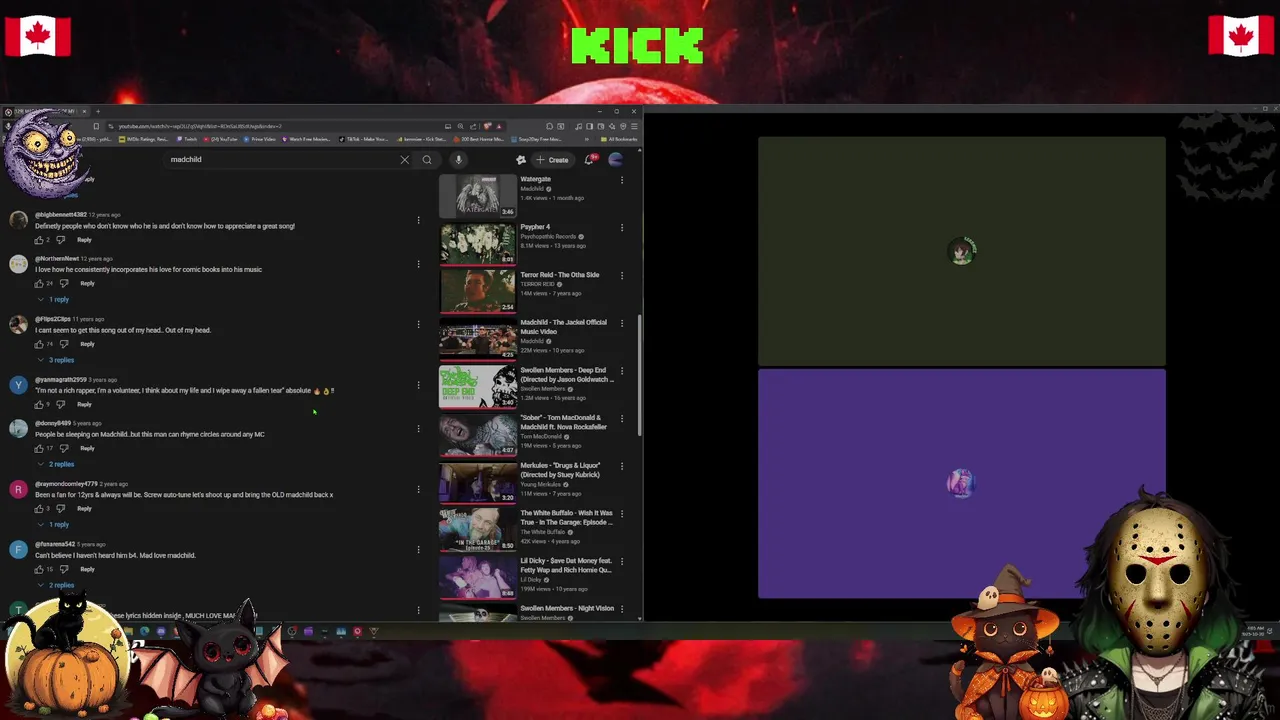Open options menu for Deep End video
The image size is (1280, 720).
click(x=622, y=371)
